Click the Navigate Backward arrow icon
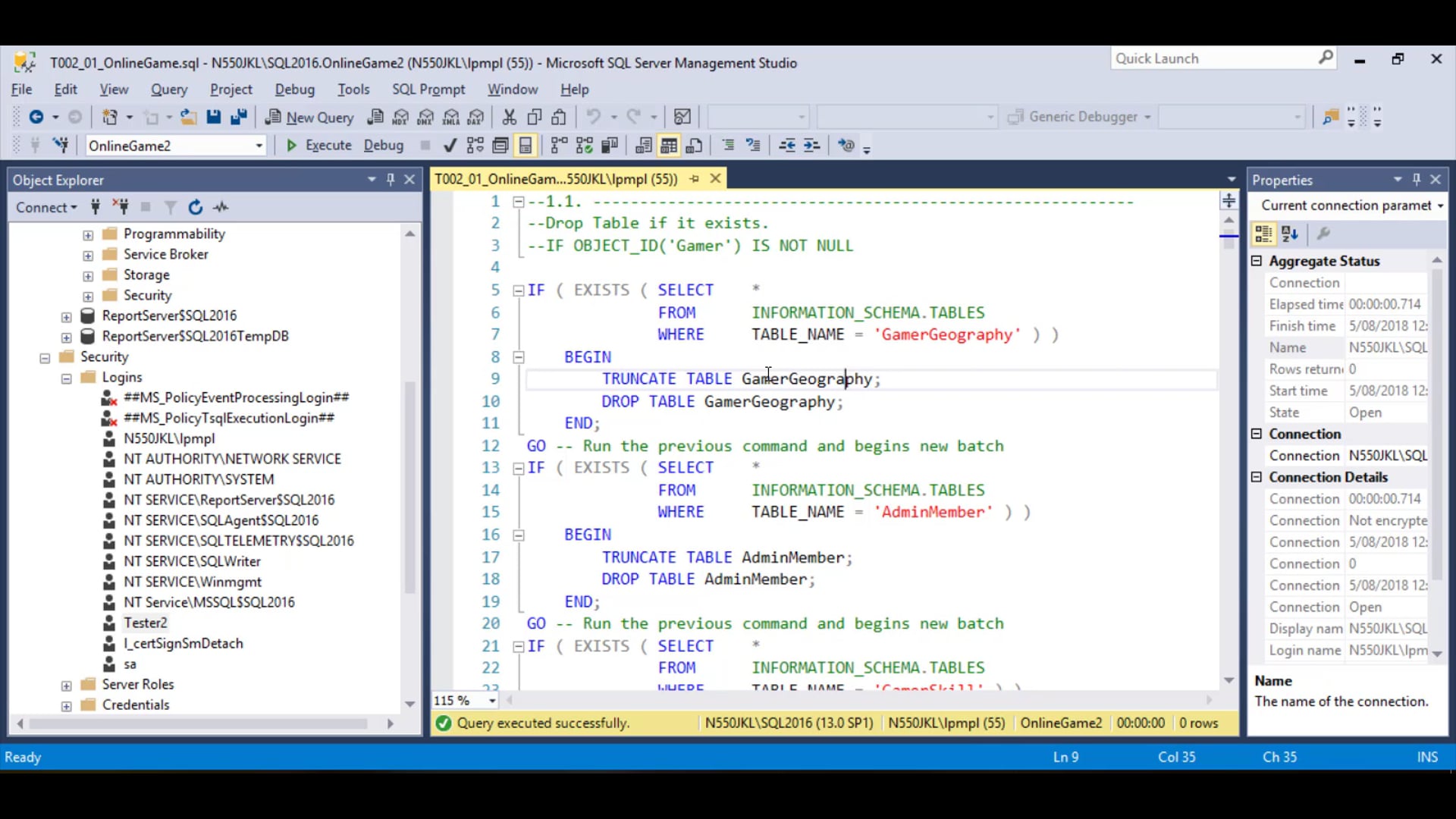 pyautogui.click(x=36, y=117)
